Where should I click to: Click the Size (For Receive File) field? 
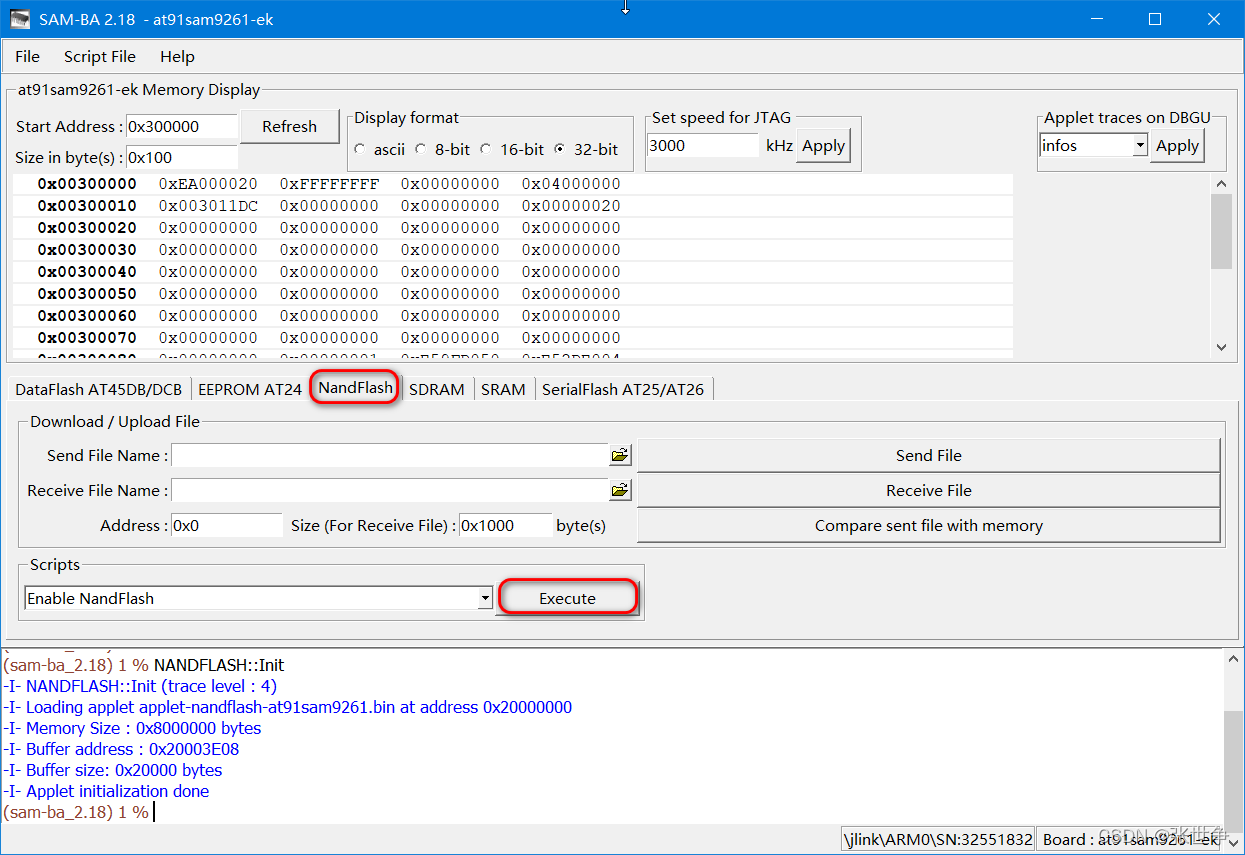(505, 526)
